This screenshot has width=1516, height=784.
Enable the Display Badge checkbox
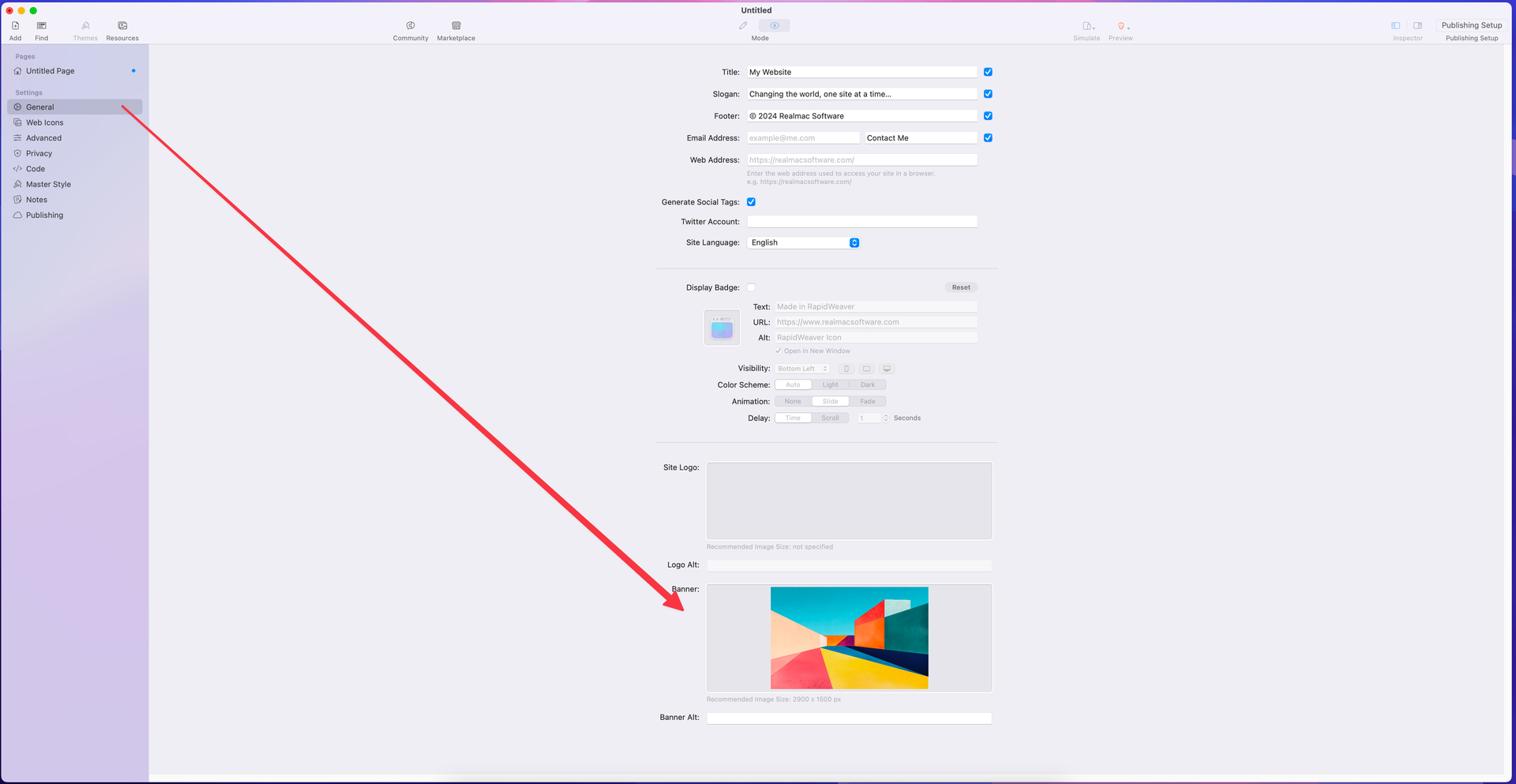point(751,287)
